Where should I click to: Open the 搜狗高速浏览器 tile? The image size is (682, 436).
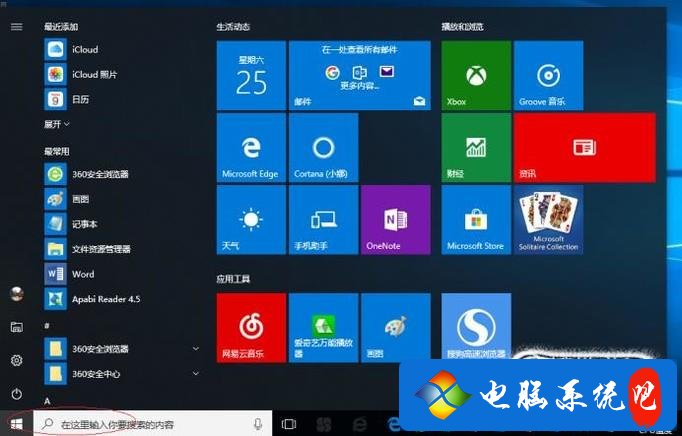point(476,326)
